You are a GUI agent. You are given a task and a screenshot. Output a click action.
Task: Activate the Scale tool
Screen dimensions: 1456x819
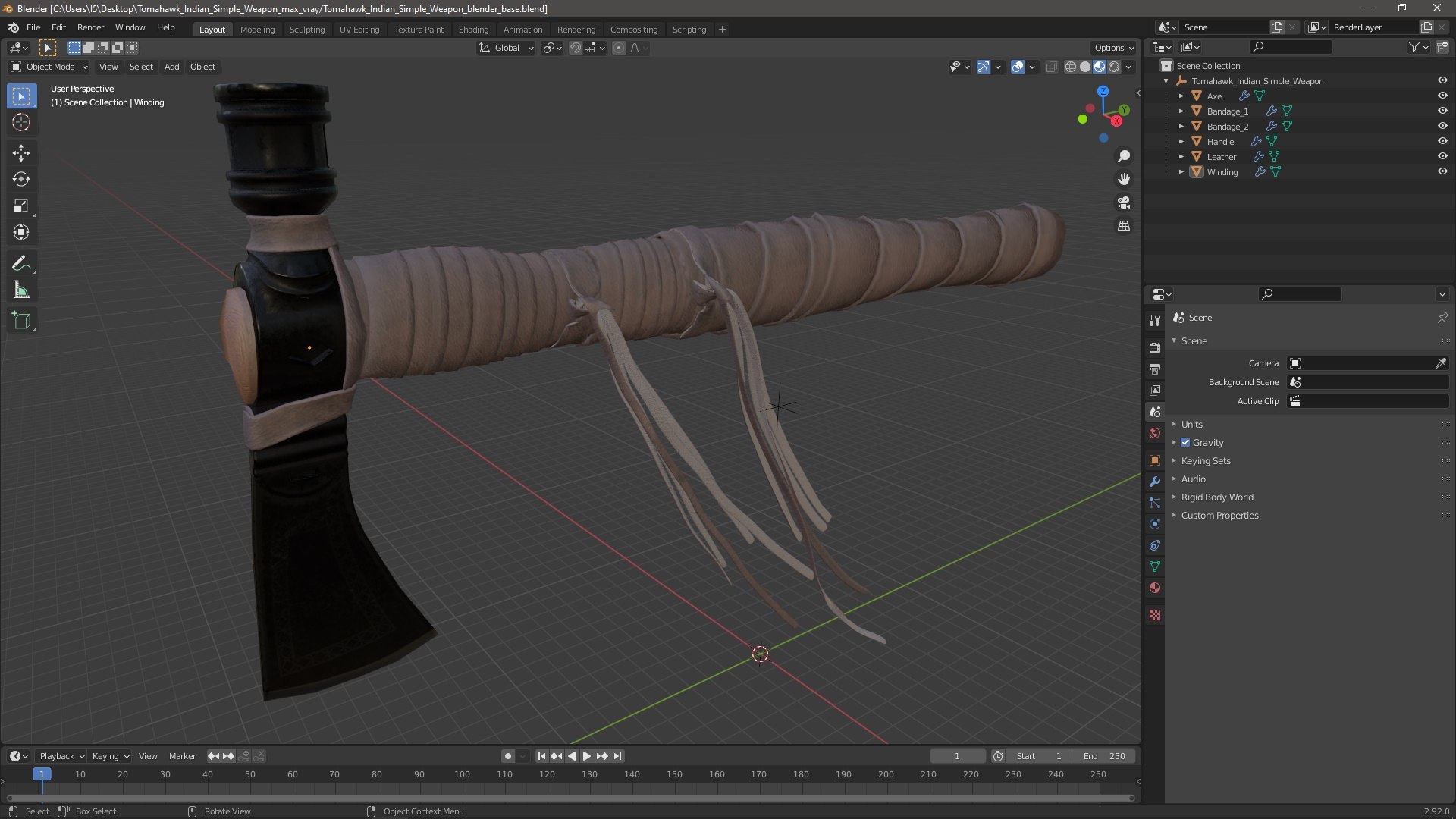pos(21,206)
